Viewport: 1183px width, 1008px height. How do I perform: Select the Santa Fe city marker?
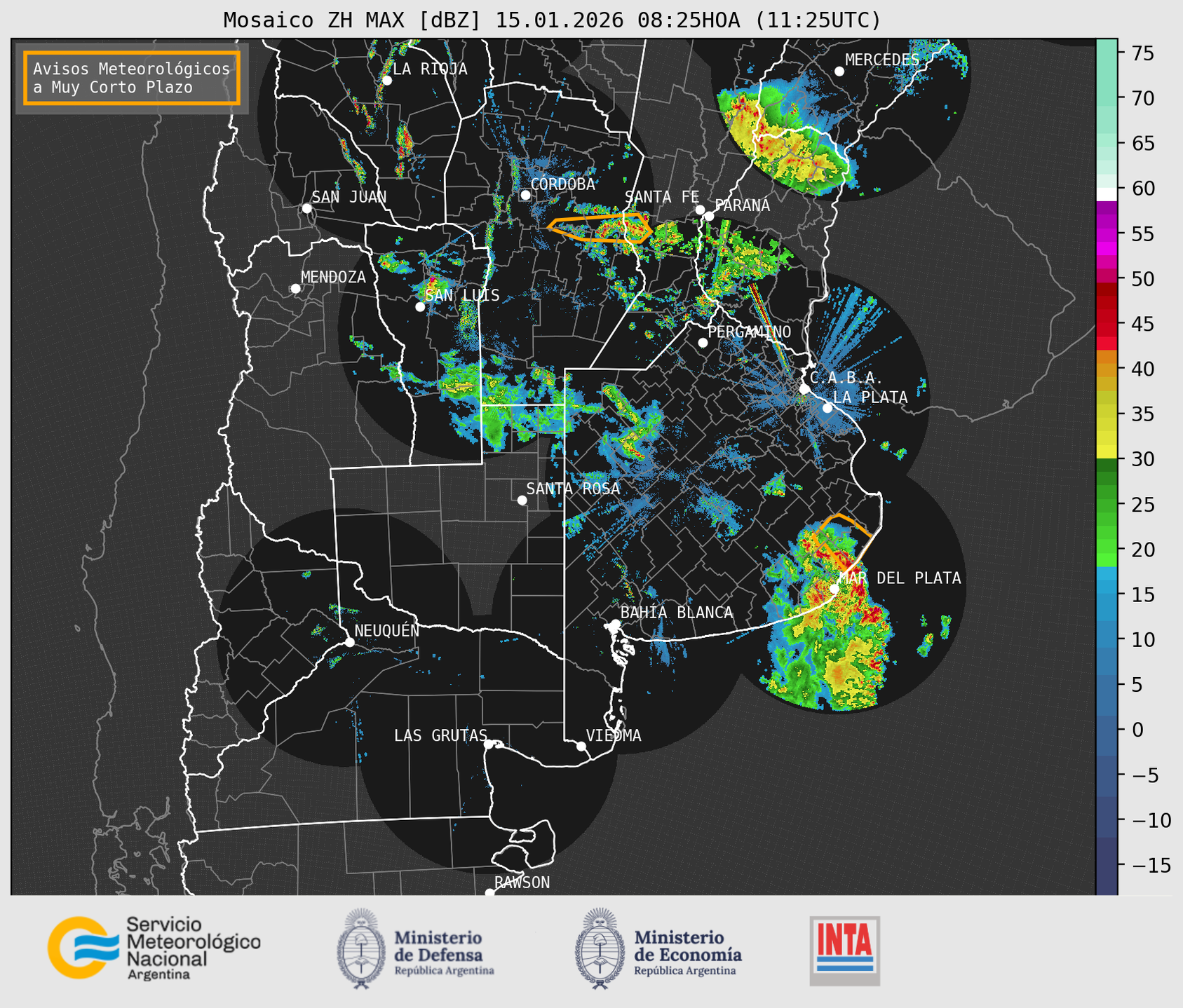[700, 210]
